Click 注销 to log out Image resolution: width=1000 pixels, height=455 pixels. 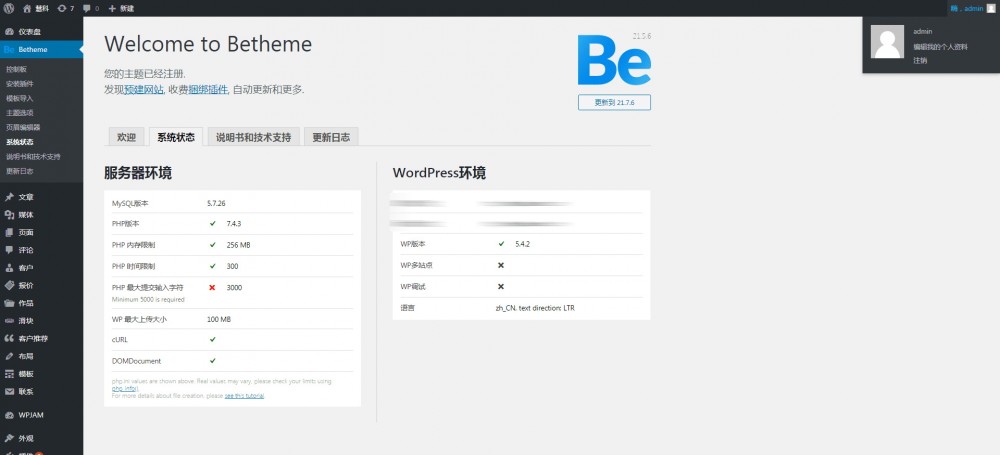click(x=920, y=60)
